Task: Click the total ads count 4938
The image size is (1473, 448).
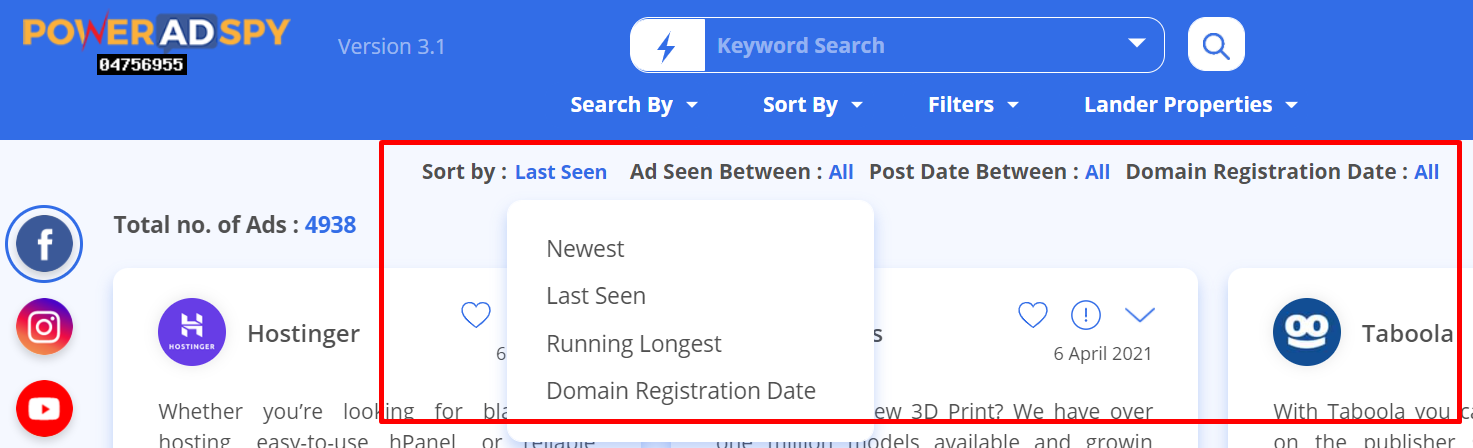Action: pyautogui.click(x=330, y=225)
